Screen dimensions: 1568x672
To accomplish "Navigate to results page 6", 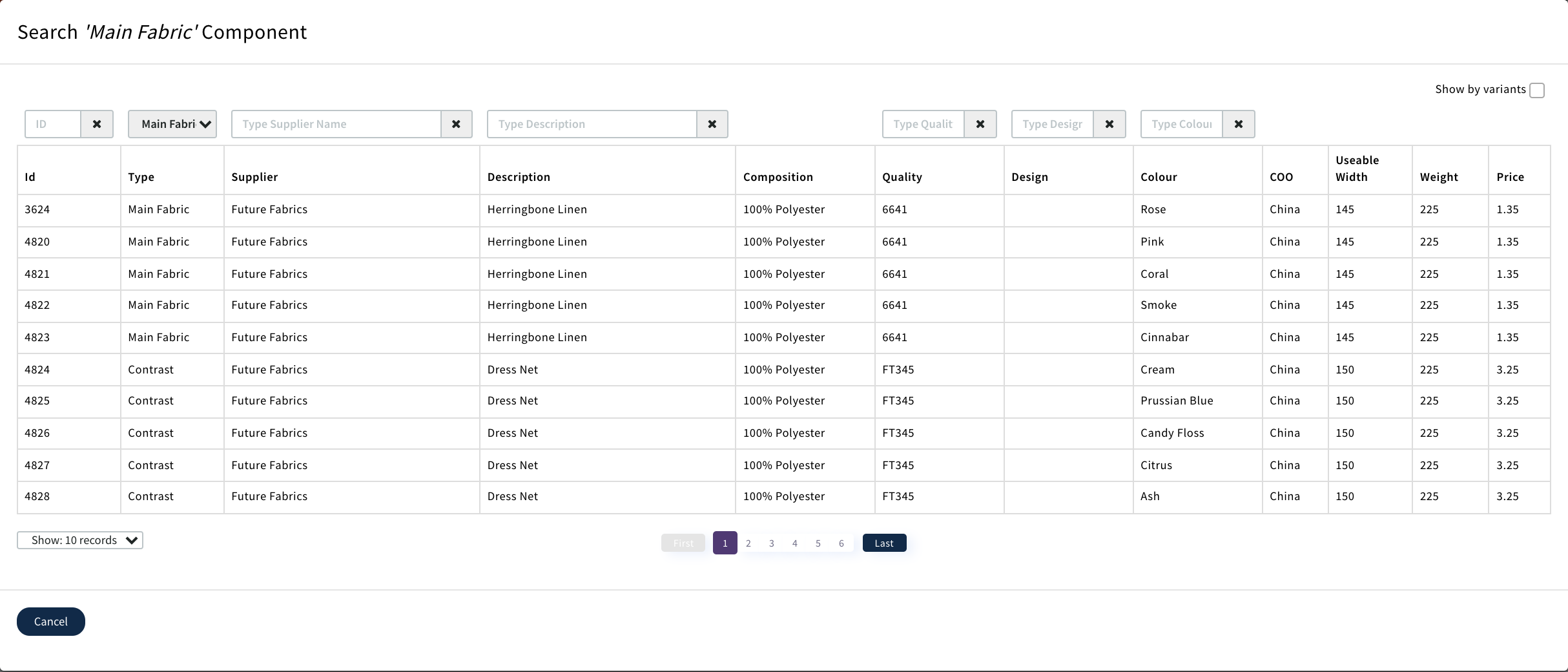I will pos(841,543).
